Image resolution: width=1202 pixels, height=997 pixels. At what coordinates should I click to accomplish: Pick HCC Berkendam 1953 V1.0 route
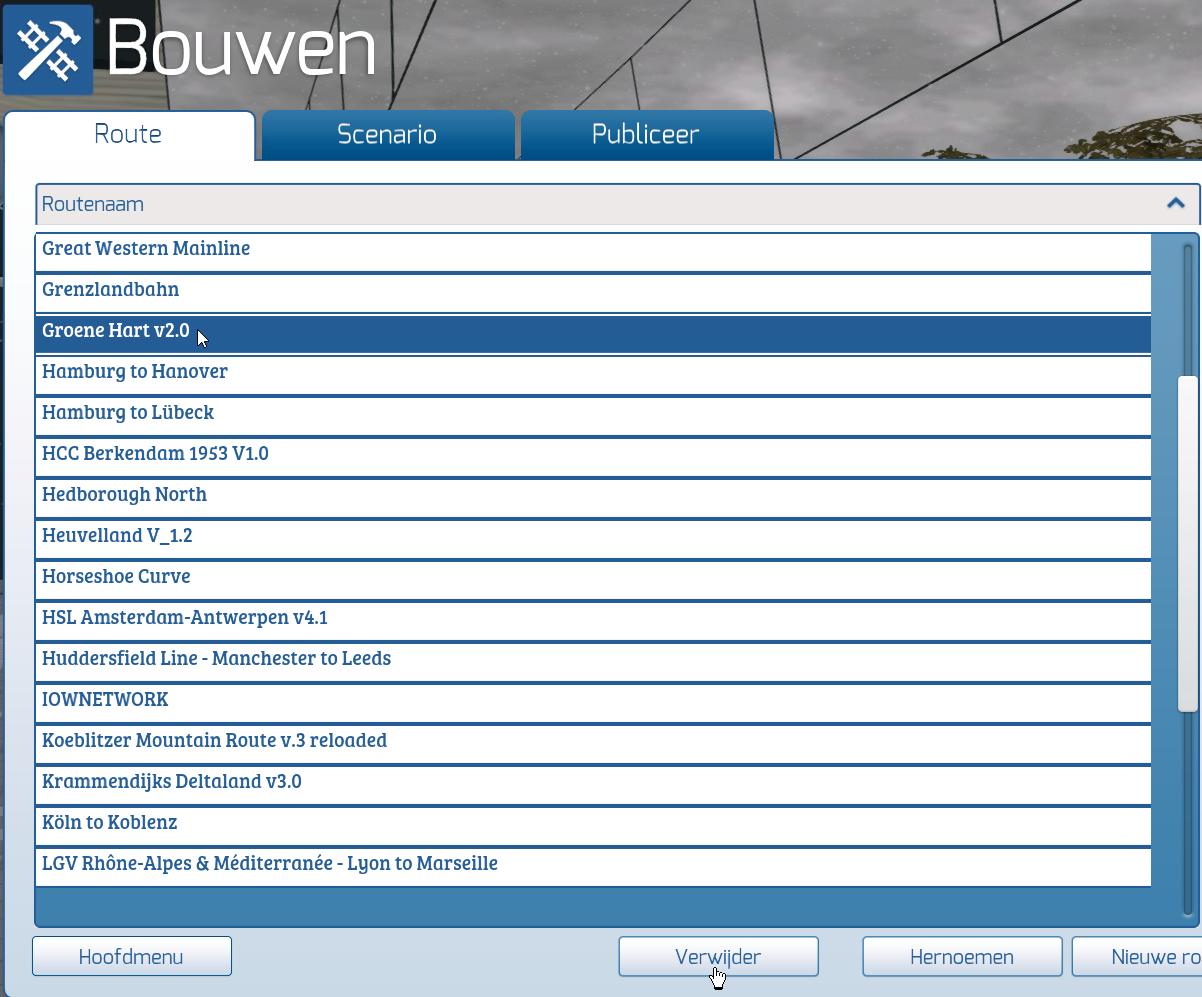[155, 454]
